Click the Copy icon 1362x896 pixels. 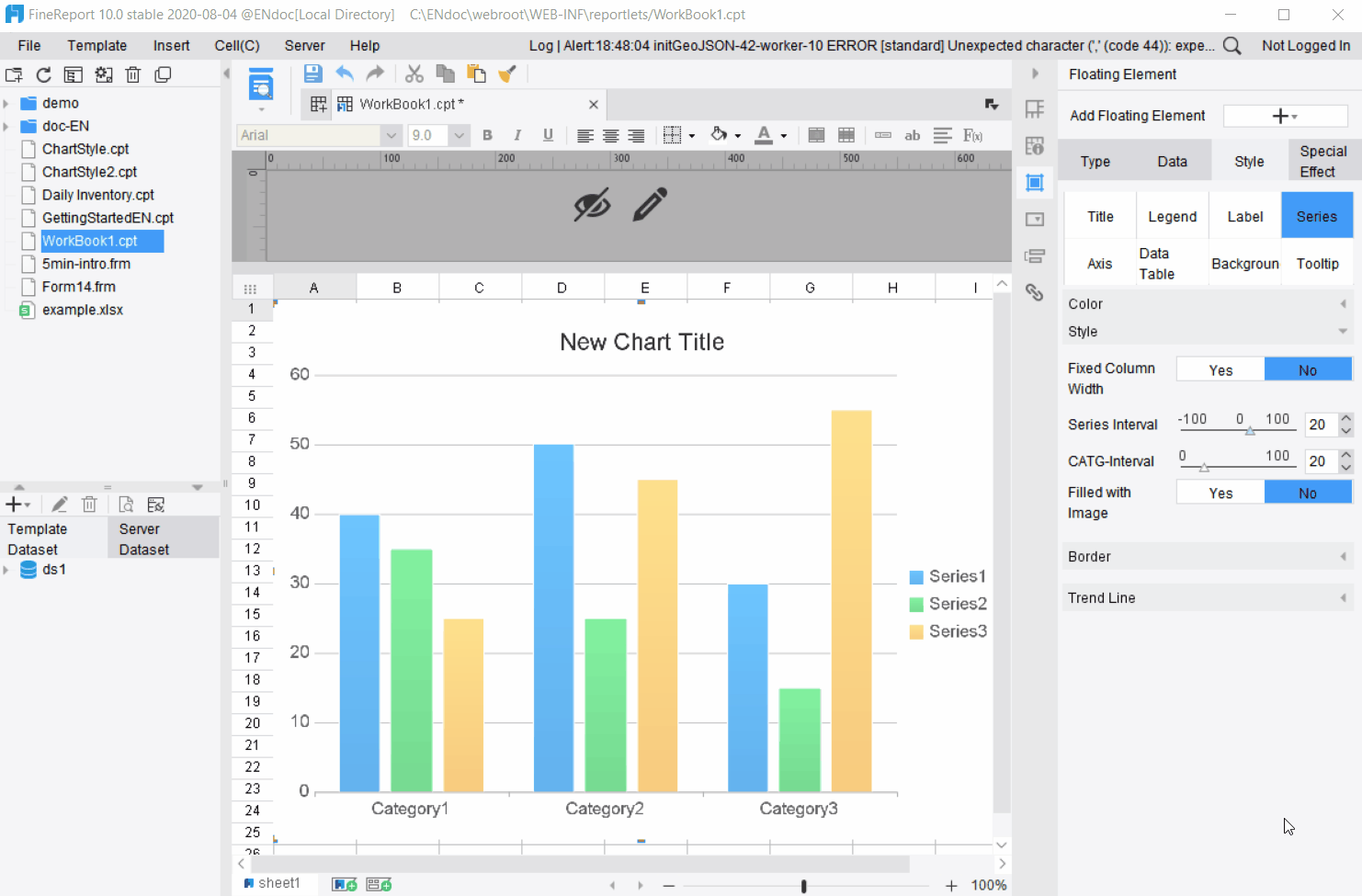(446, 74)
